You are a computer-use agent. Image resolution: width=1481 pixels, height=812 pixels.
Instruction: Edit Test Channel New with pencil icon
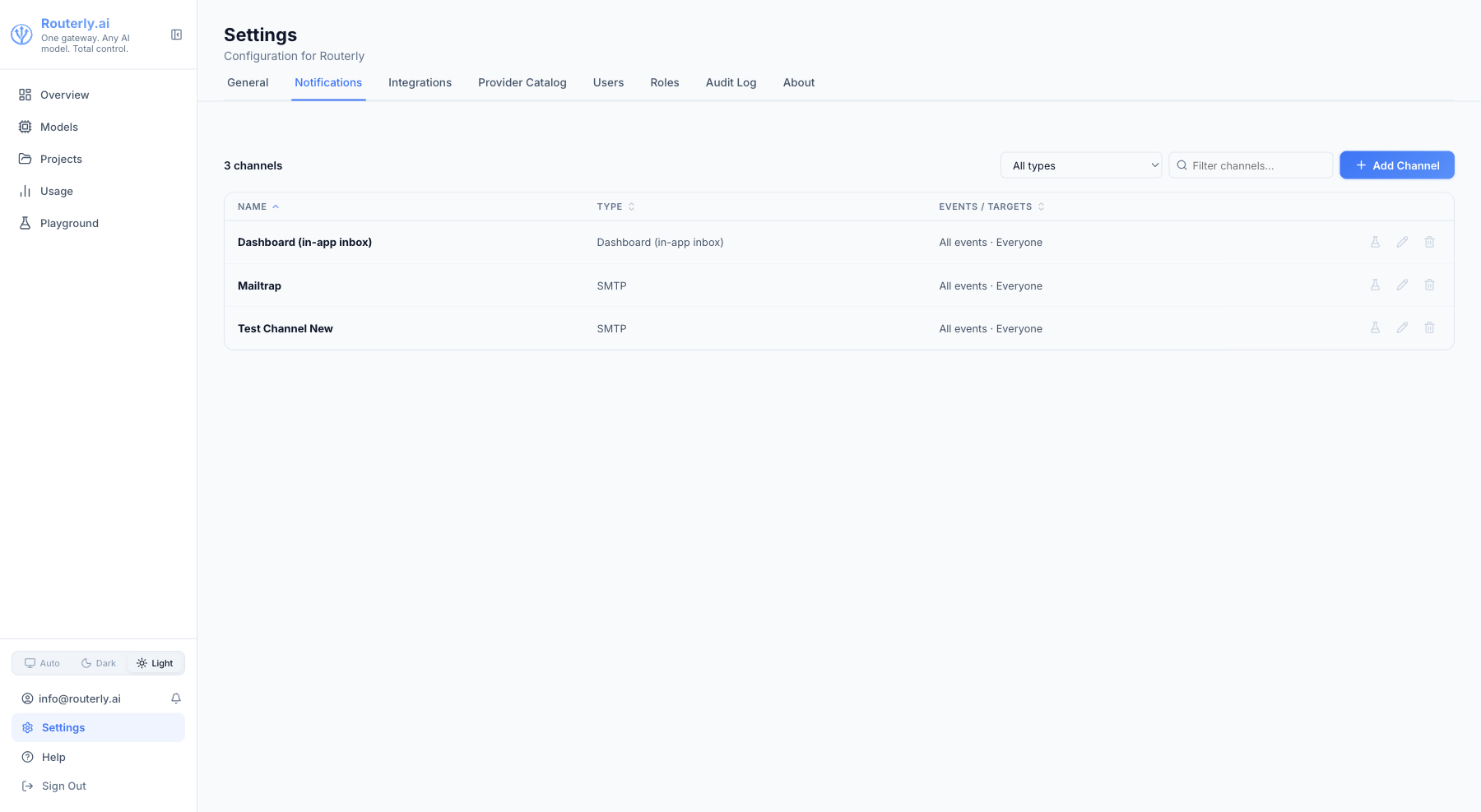point(1402,327)
